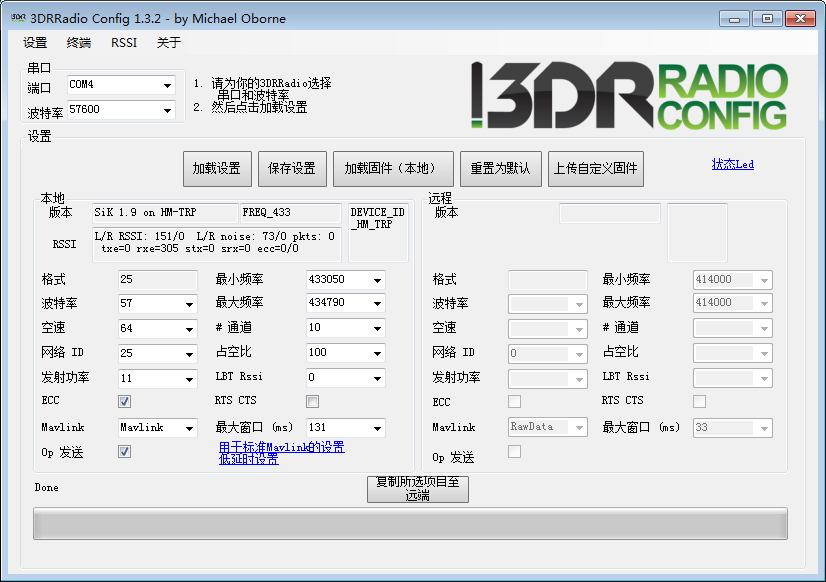Expand the local 空速 dropdown
826x582 pixels.
pyautogui.click(x=186, y=328)
